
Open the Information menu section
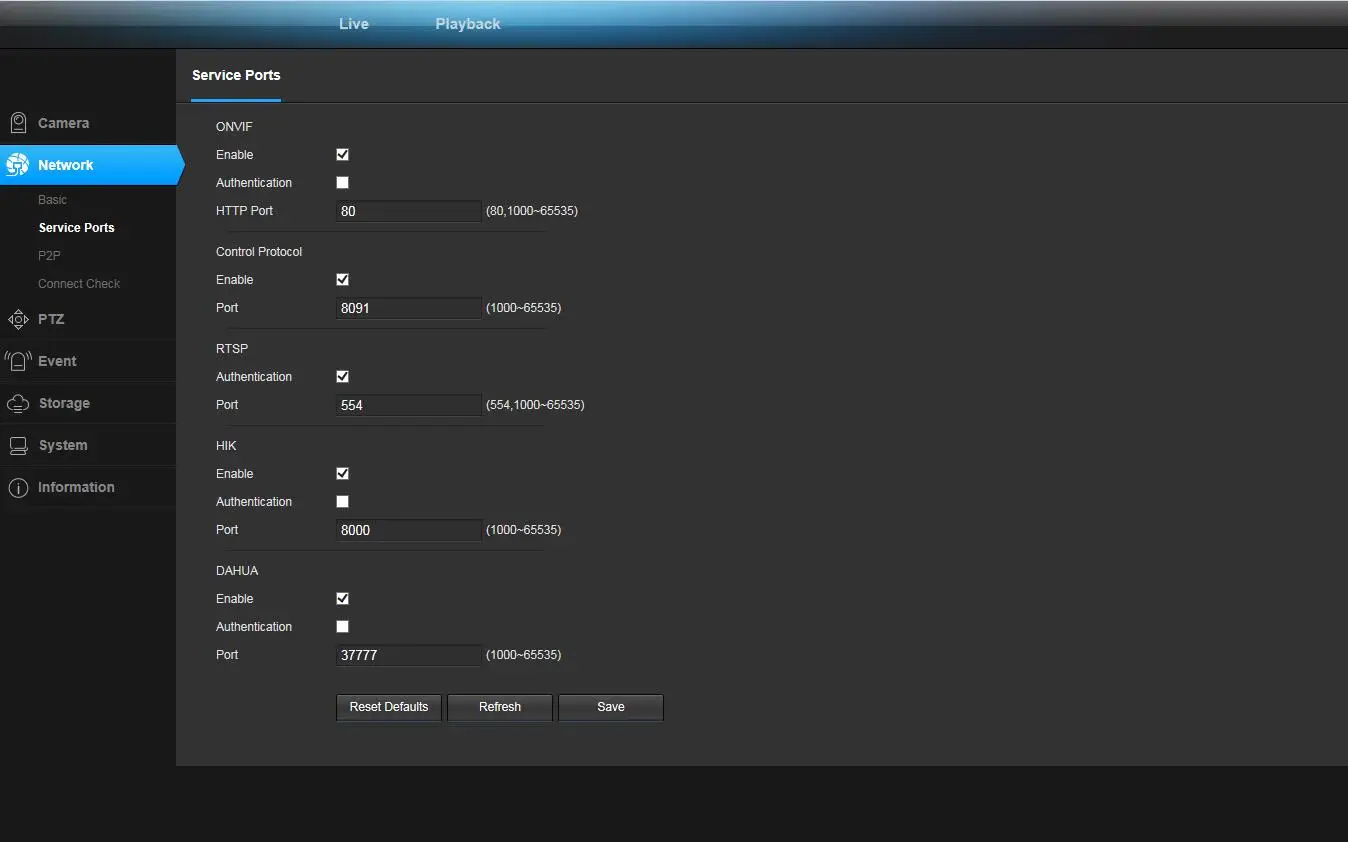point(88,487)
